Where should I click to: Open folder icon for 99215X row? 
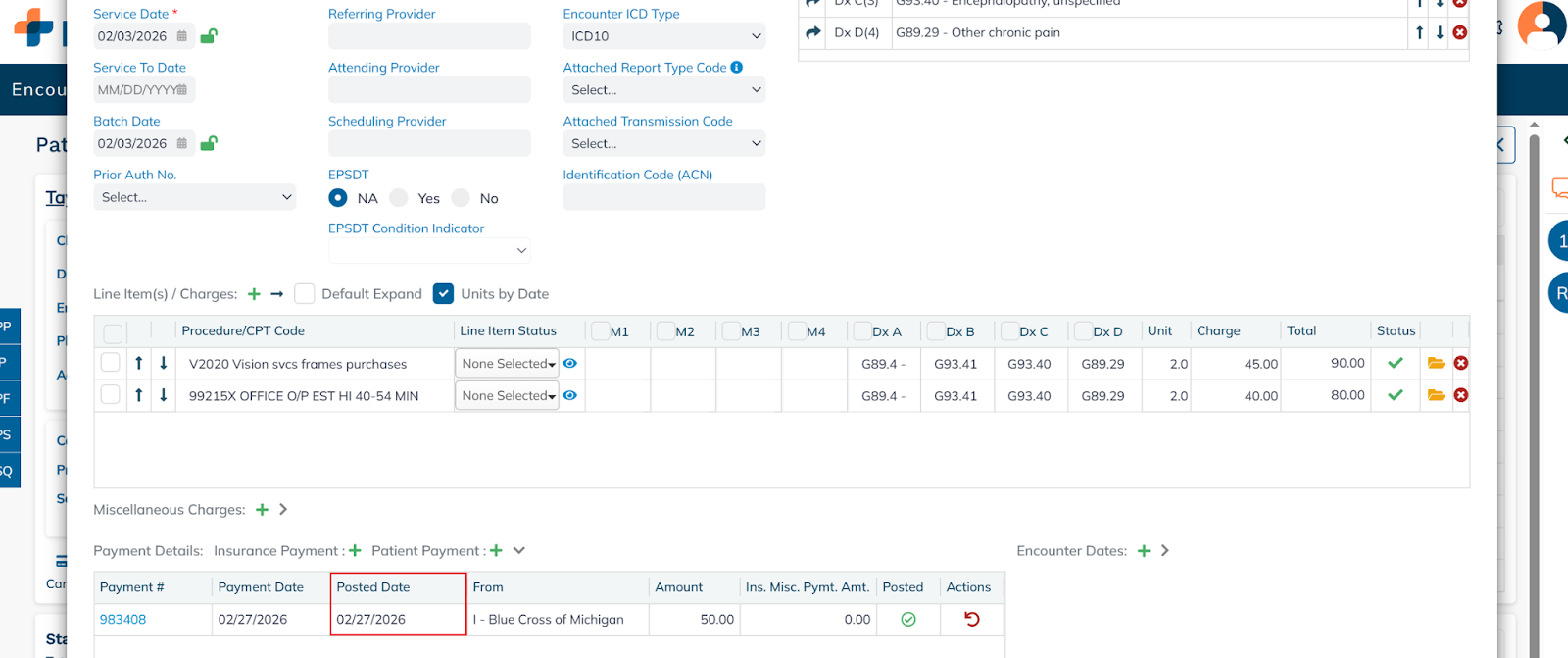(x=1436, y=396)
